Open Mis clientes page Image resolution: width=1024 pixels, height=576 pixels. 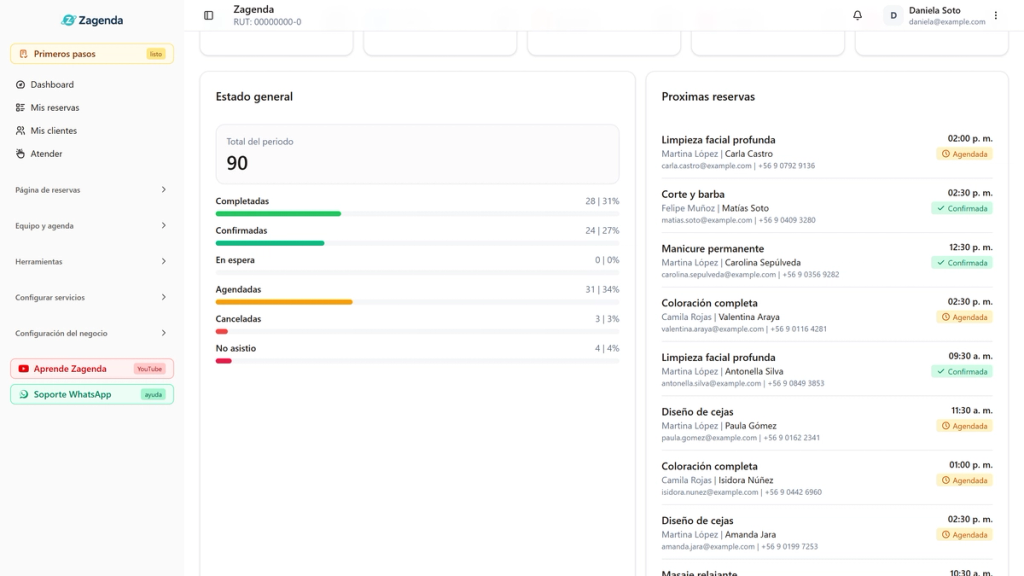[x=91, y=131]
